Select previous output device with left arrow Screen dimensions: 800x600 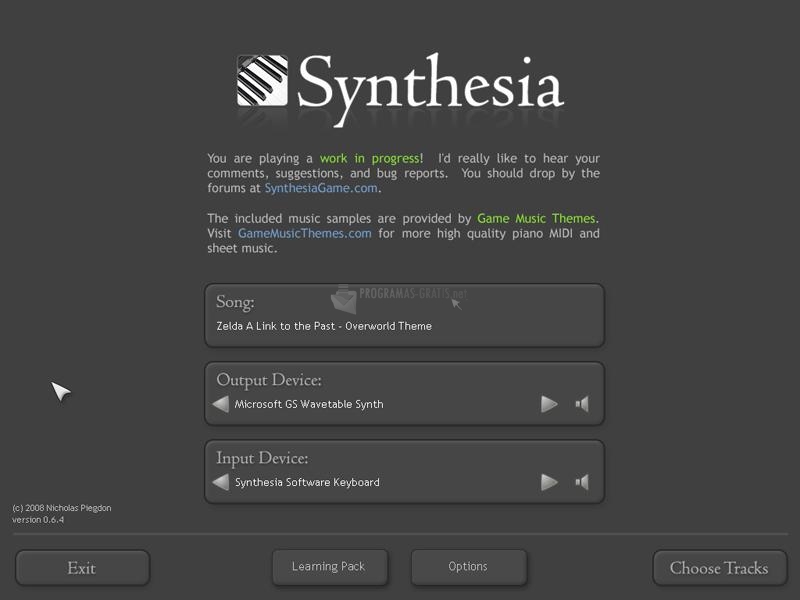tap(220, 404)
